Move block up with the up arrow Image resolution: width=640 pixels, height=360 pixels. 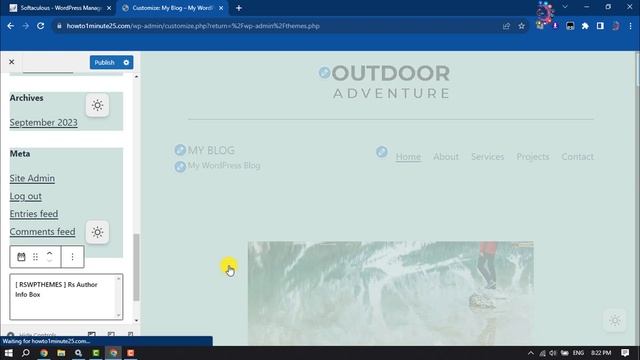coord(50,253)
